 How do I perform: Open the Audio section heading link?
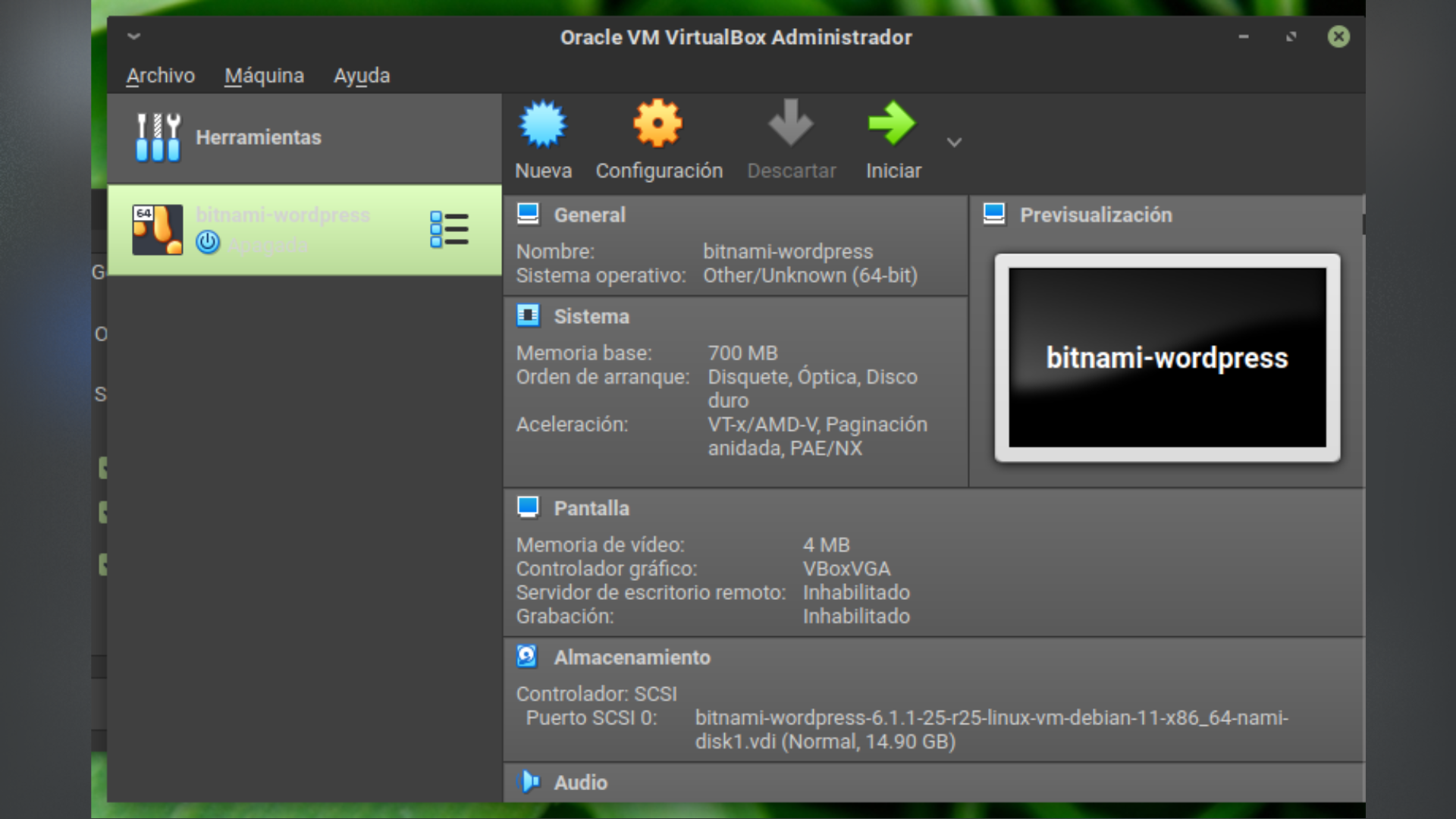580,783
